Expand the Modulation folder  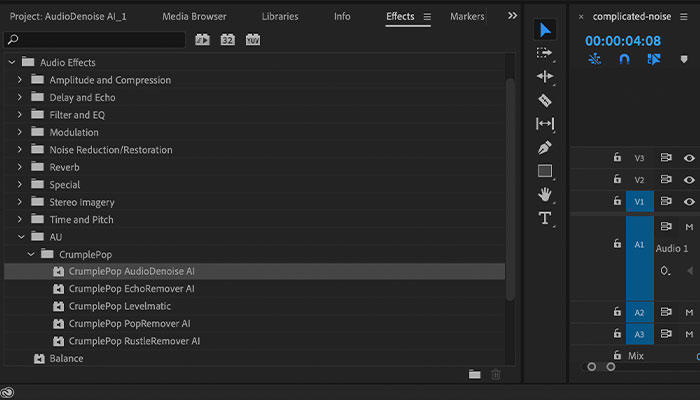click(x=20, y=132)
